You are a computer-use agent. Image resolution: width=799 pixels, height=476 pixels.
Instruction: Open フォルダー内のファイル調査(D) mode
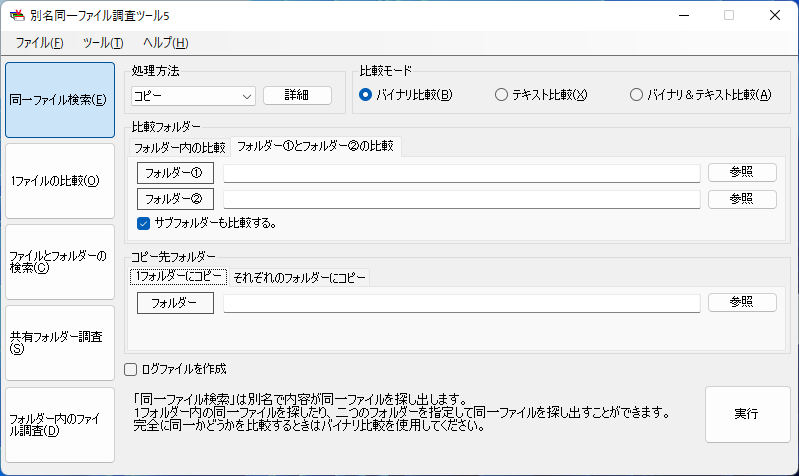(60, 425)
